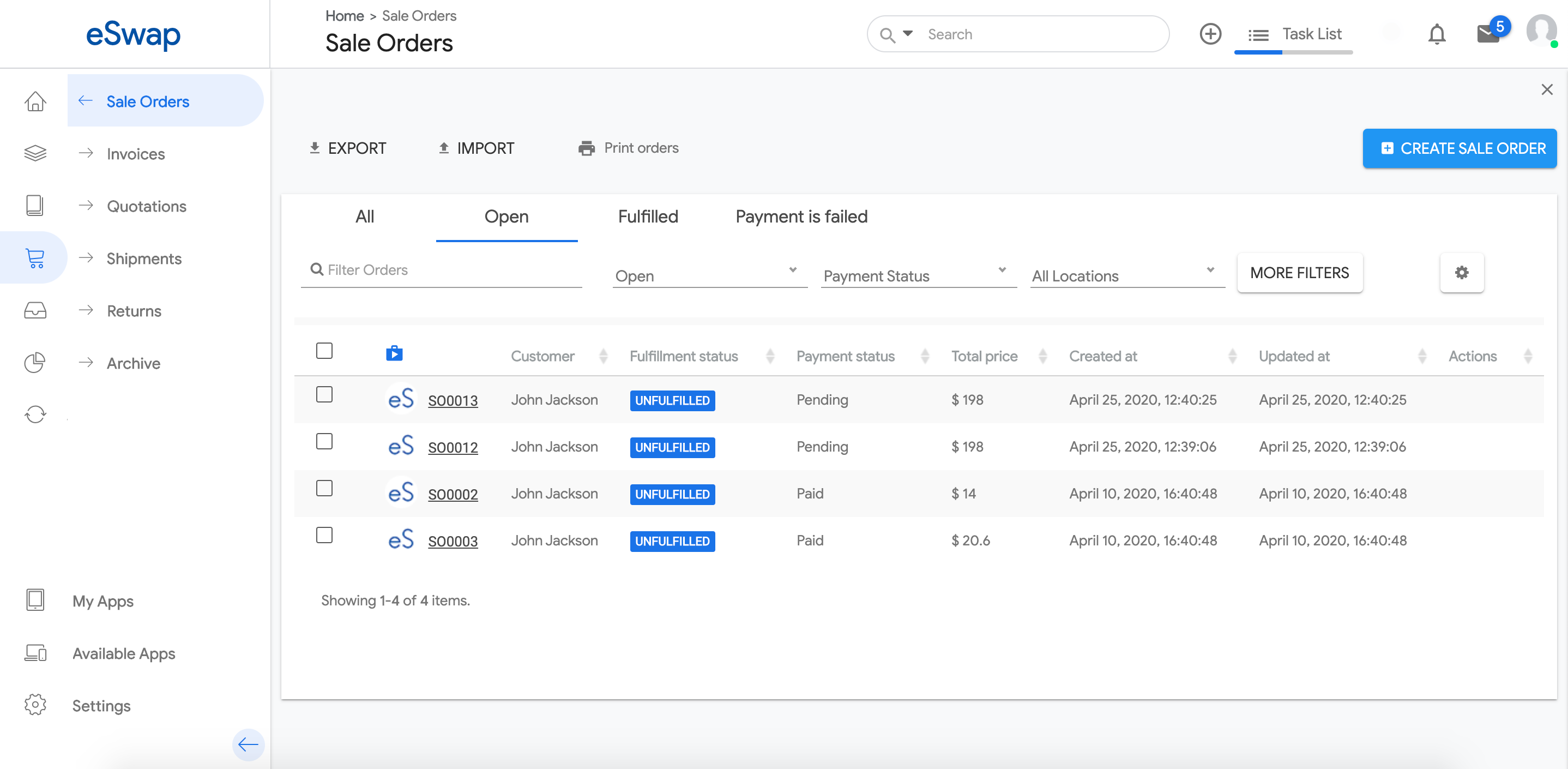This screenshot has height=769, width=1568.
Task: Click the CREATE SALE ORDER button
Action: (1459, 148)
